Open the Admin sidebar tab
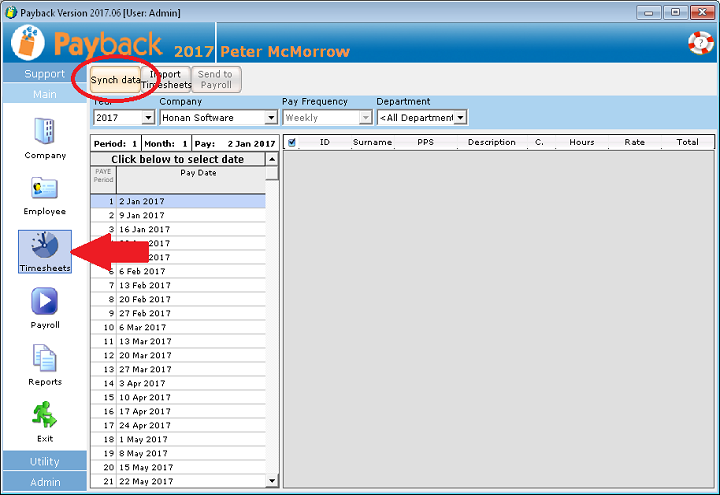 click(x=44, y=482)
